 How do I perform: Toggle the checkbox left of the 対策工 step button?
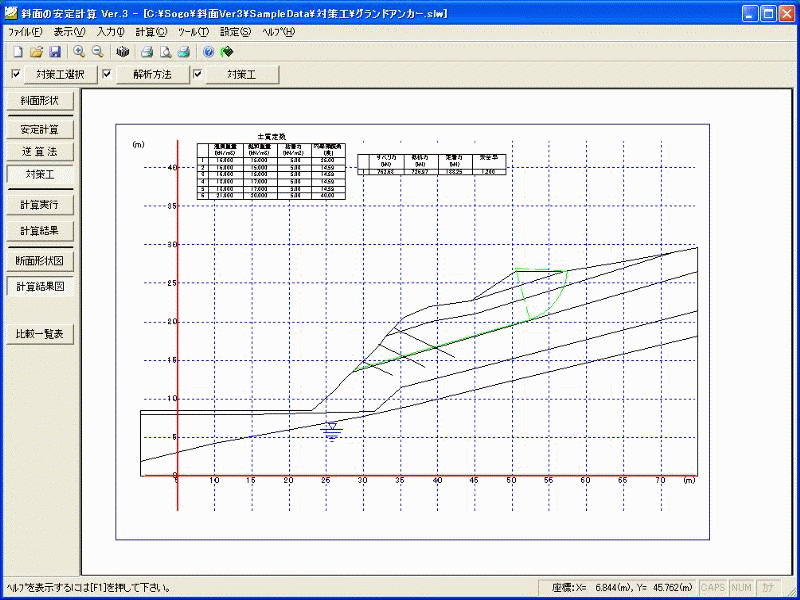(197, 74)
